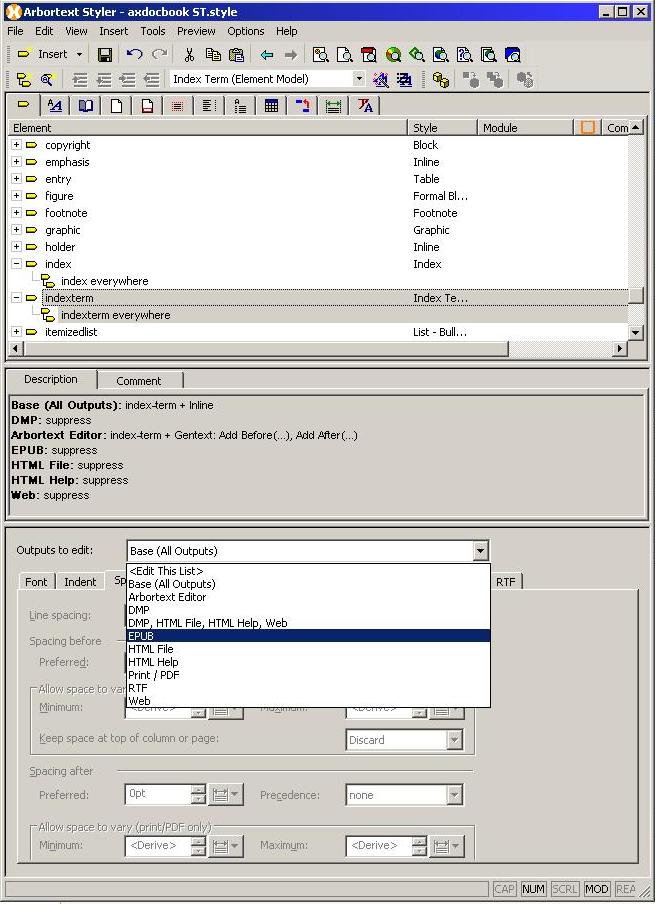Open the Tools menu
Screen dimensions: 655x904
[153, 31]
